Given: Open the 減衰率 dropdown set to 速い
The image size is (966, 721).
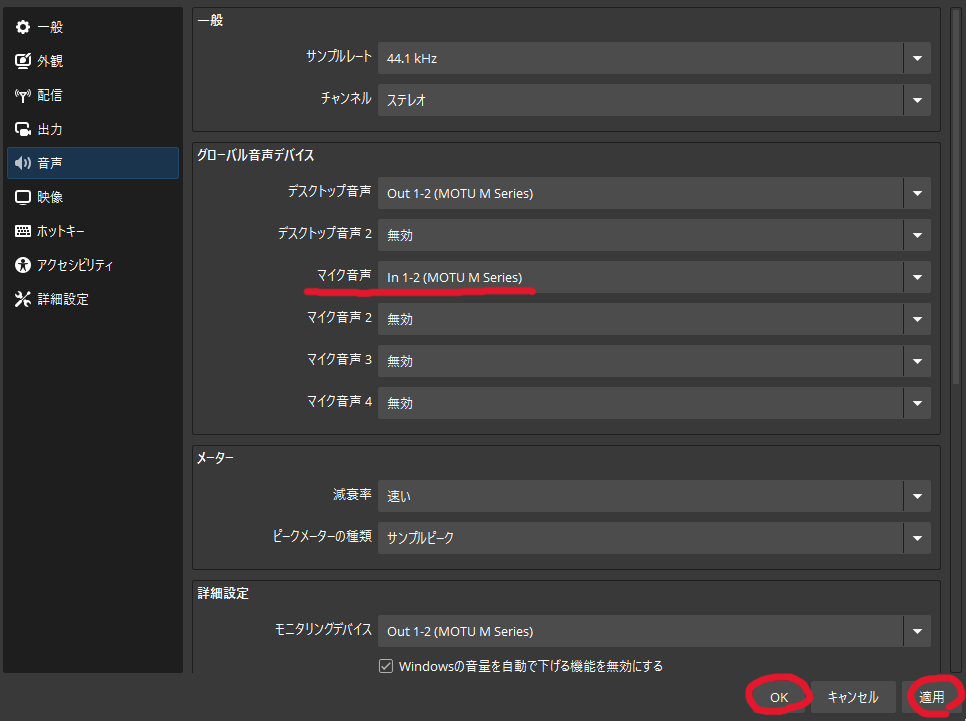Looking at the screenshot, I should click(x=654, y=496).
